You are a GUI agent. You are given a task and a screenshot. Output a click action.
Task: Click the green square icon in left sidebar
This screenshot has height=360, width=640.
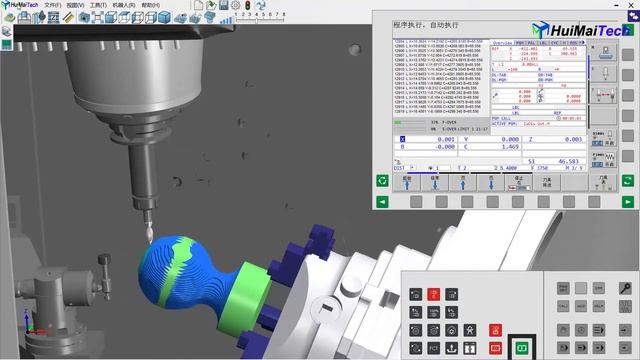tap(7, 44)
